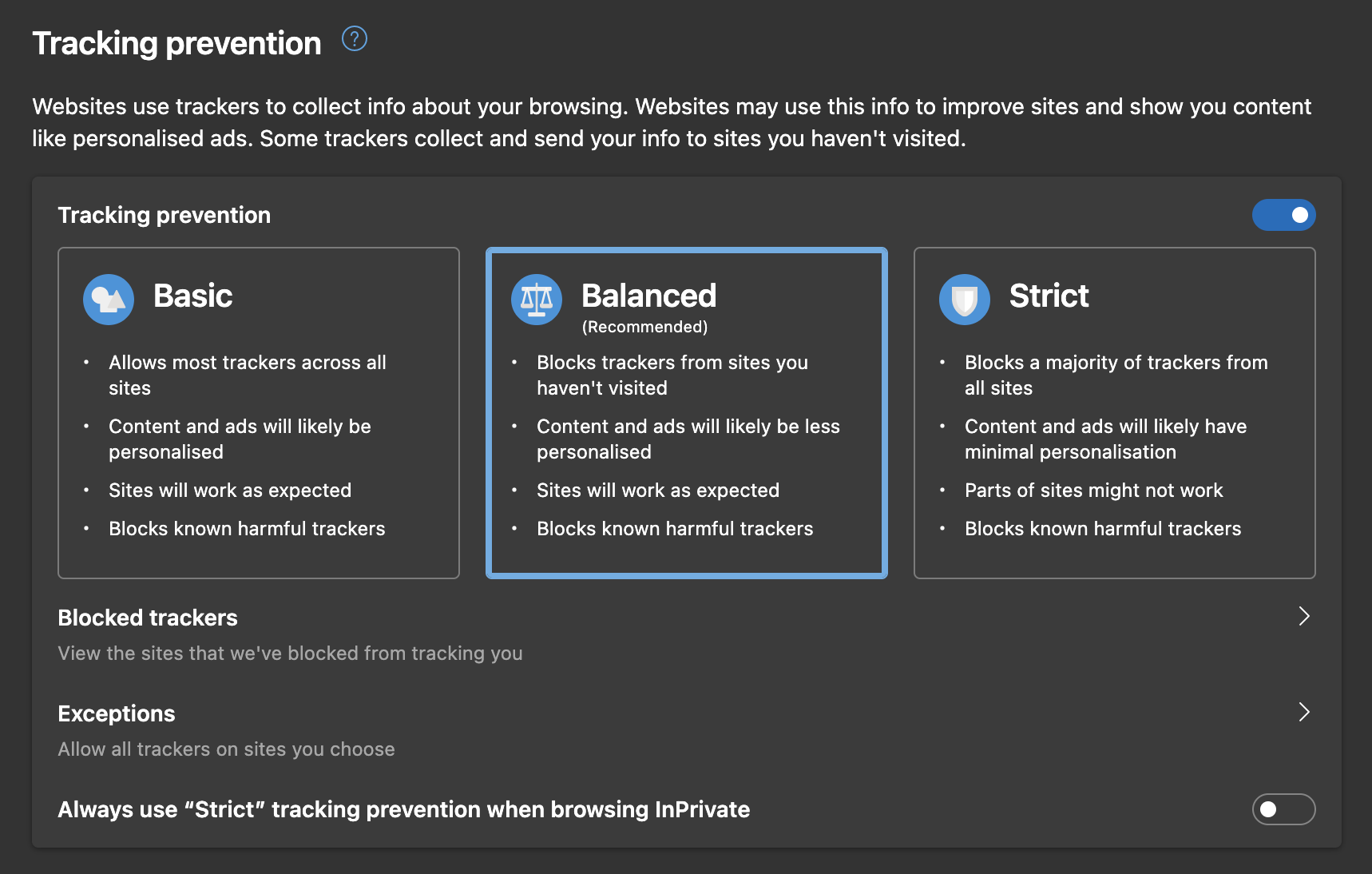The height and width of the screenshot is (874, 1372).
Task: Enable Always use Strict InPrivate toggle
Action: pyautogui.click(x=1283, y=809)
